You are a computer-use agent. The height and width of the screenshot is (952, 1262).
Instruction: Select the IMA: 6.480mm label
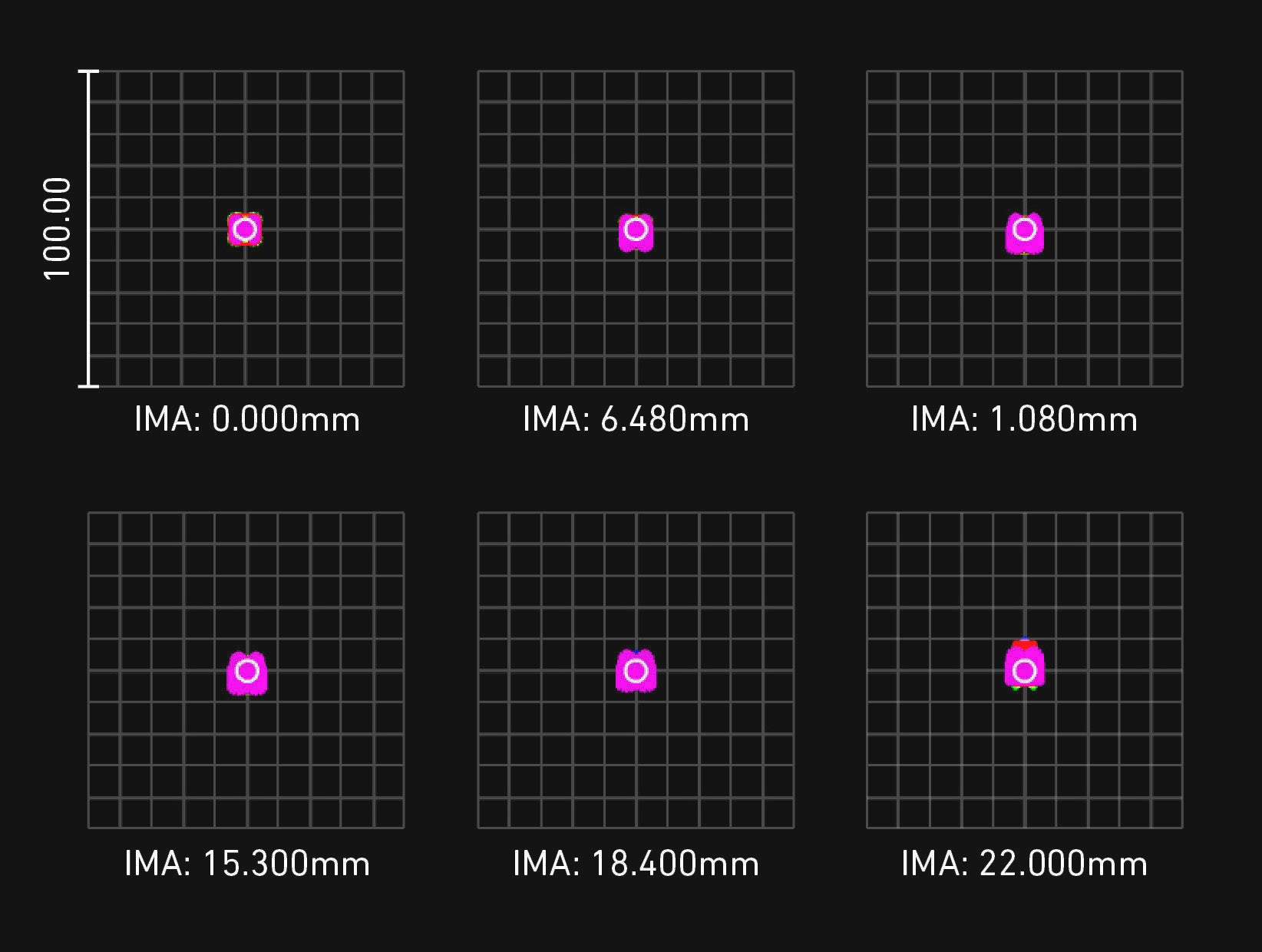(x=636, y=420)
